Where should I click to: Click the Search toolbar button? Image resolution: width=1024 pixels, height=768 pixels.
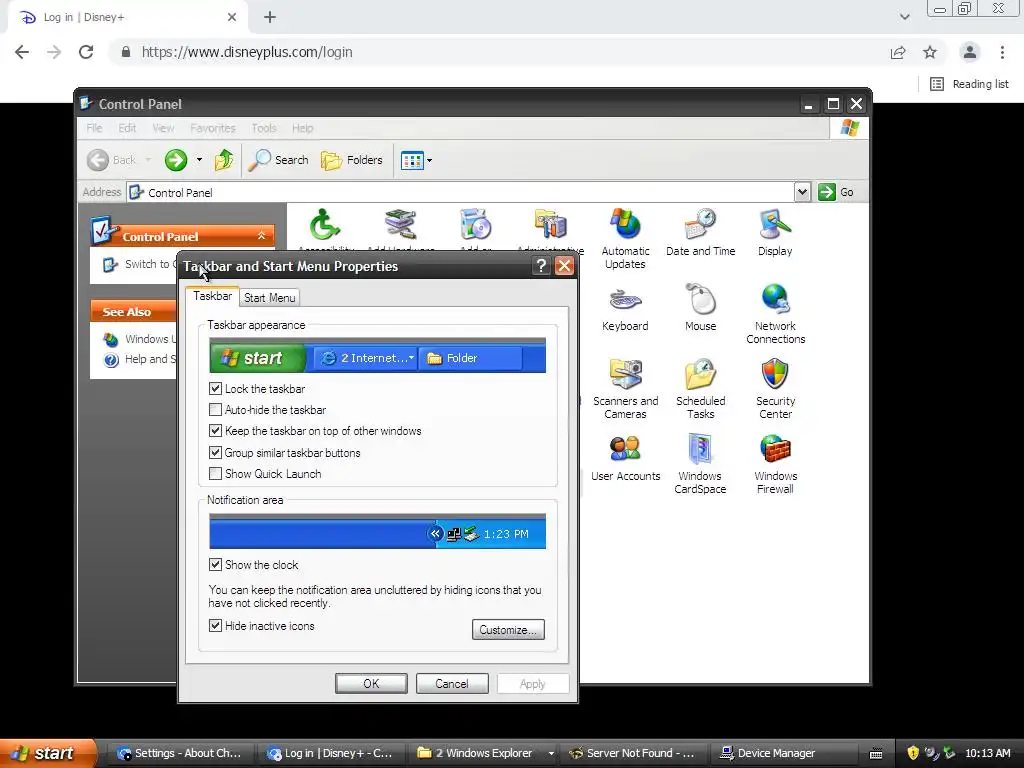tap(279, 160)
